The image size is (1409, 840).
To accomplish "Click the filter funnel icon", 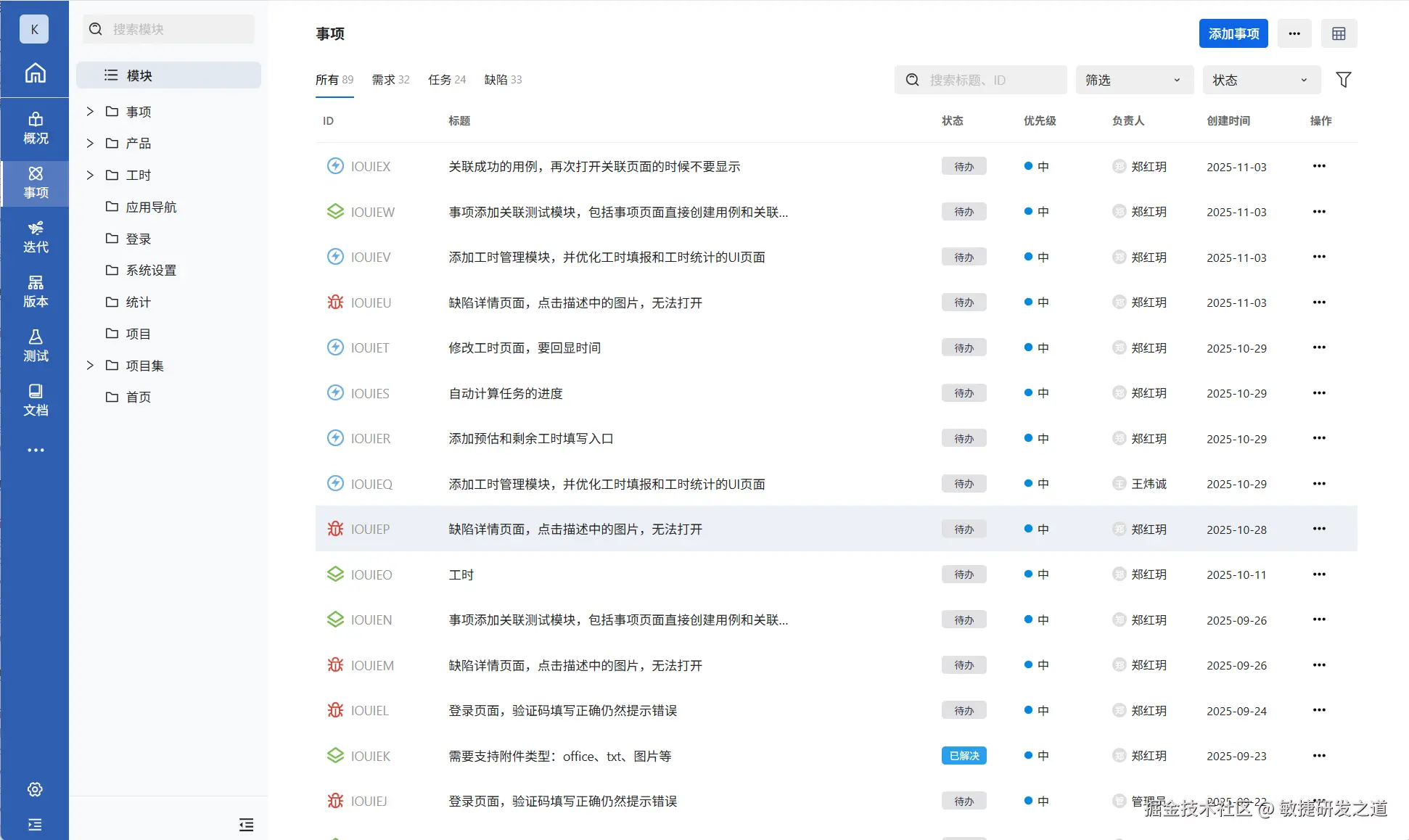I will pyautogui.click(x=1343, y=80).
